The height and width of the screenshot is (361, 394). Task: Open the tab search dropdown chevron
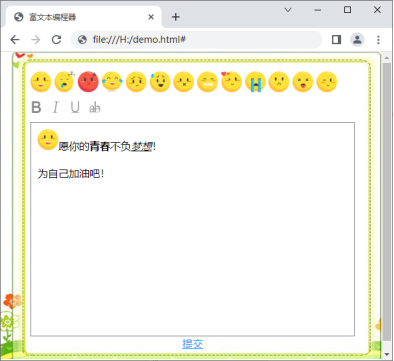click(x=288, y=10)
